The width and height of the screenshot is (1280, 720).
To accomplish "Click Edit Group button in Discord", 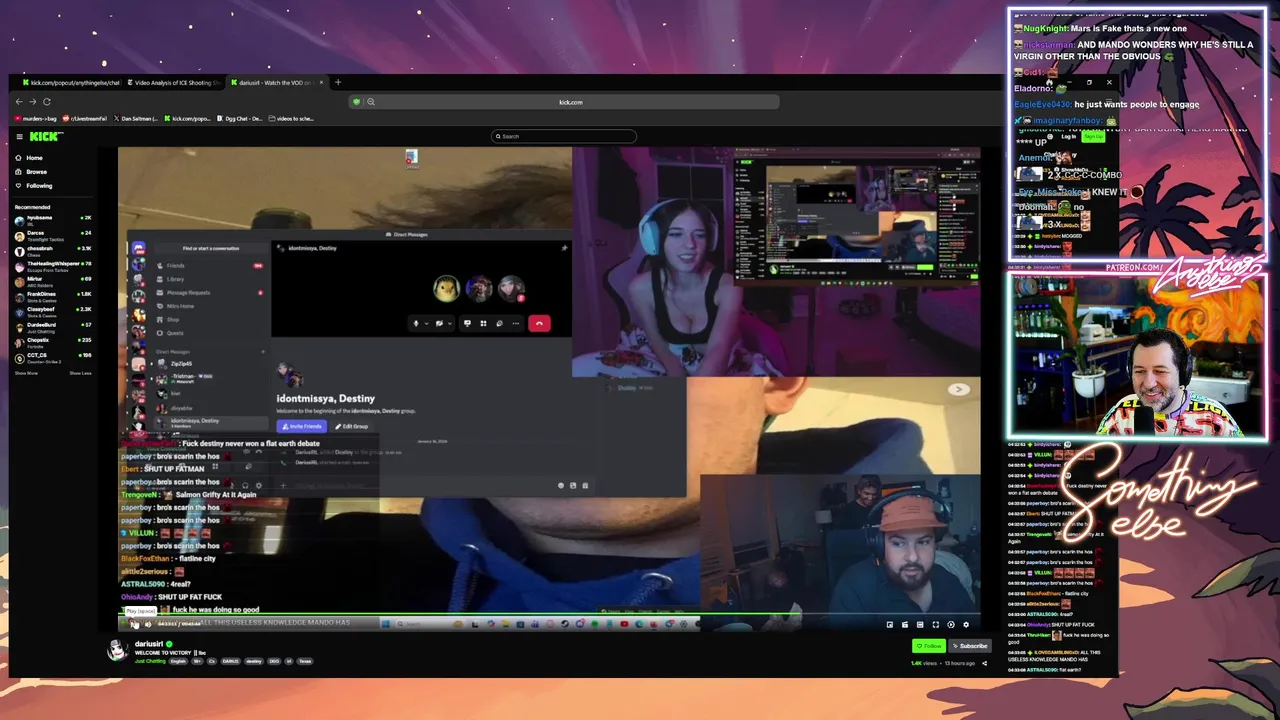I will tap(351, 426).
